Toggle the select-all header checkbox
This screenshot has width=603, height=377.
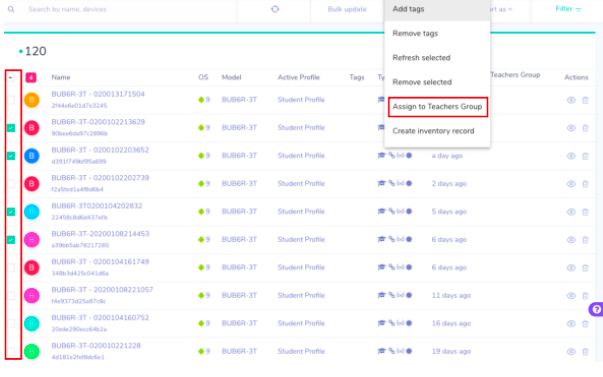11,78
